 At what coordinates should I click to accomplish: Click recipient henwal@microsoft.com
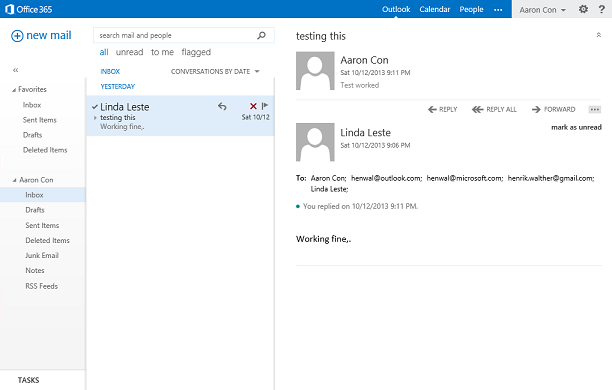tap(465, 178)
